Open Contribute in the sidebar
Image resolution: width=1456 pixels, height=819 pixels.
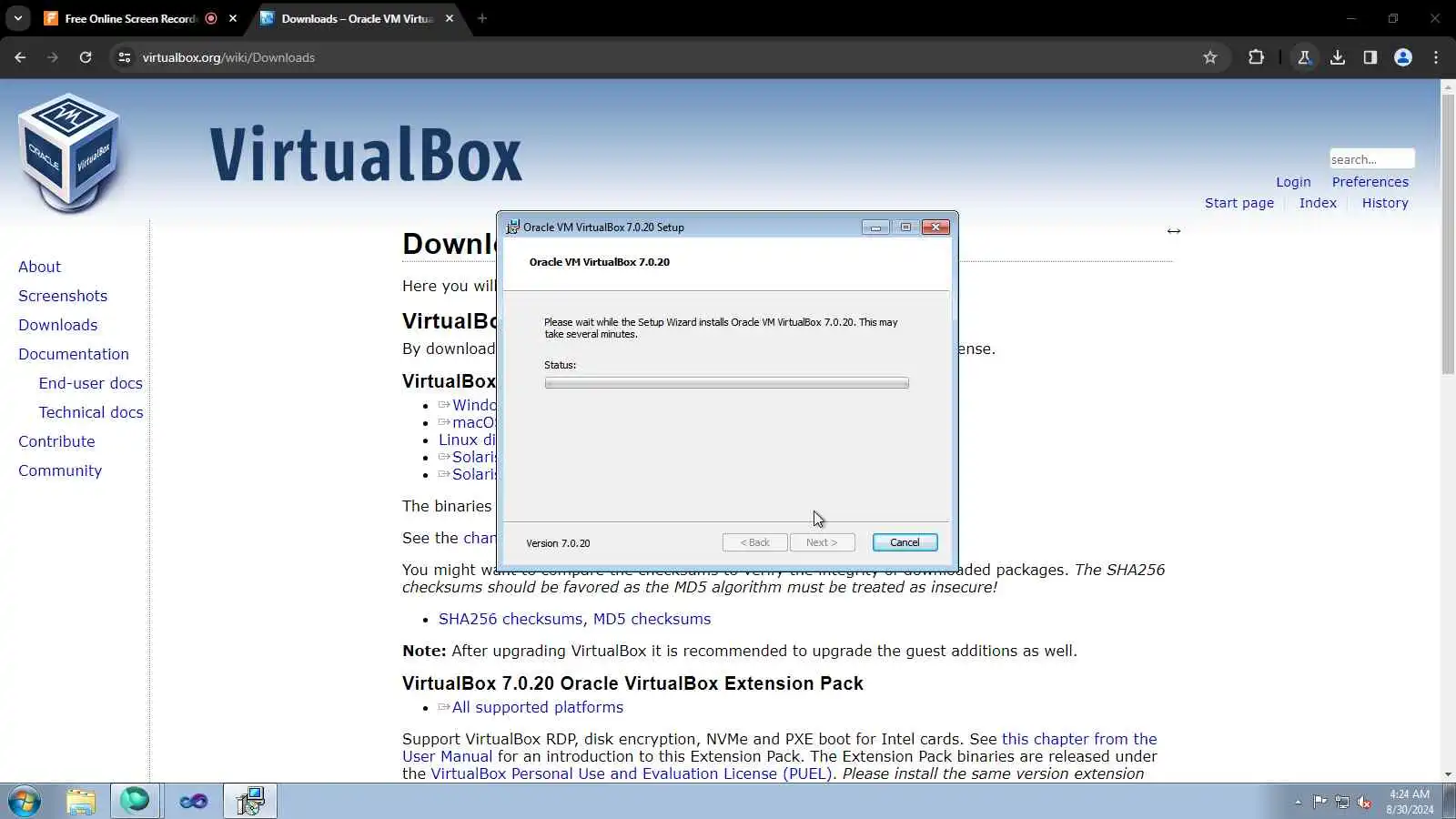[56, 441]
